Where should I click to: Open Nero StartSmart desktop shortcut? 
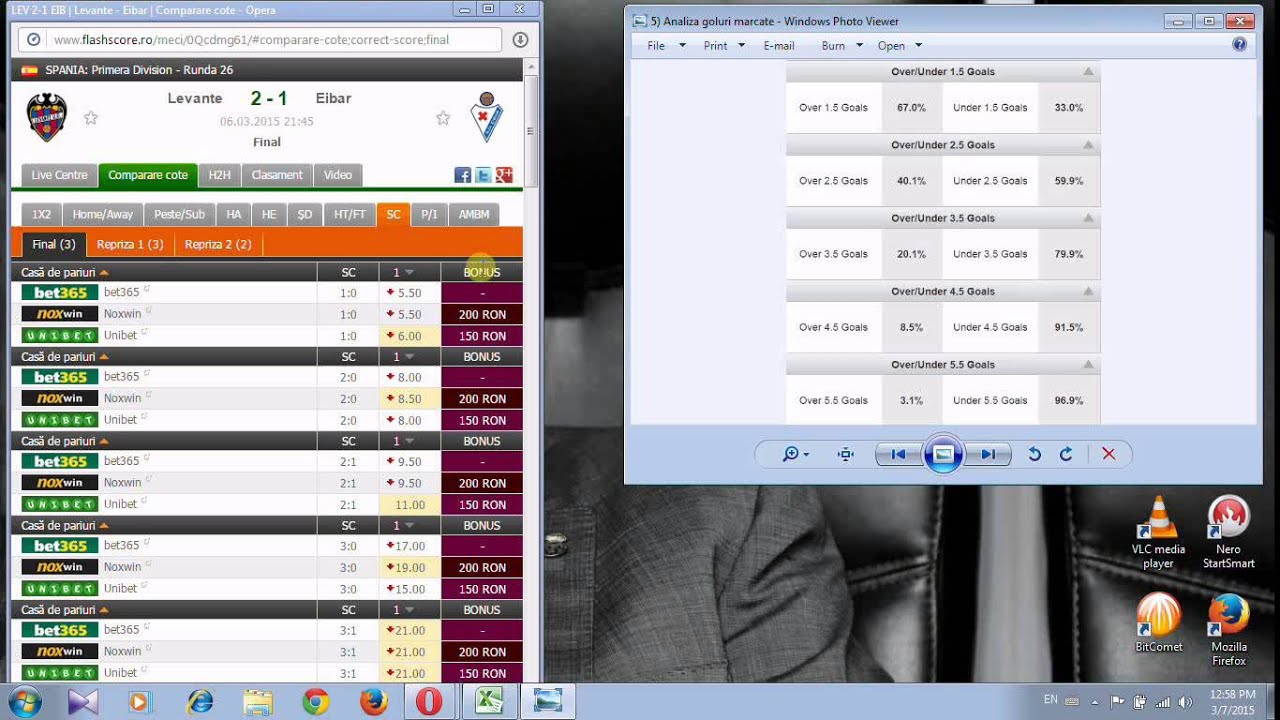point(1228,533)
